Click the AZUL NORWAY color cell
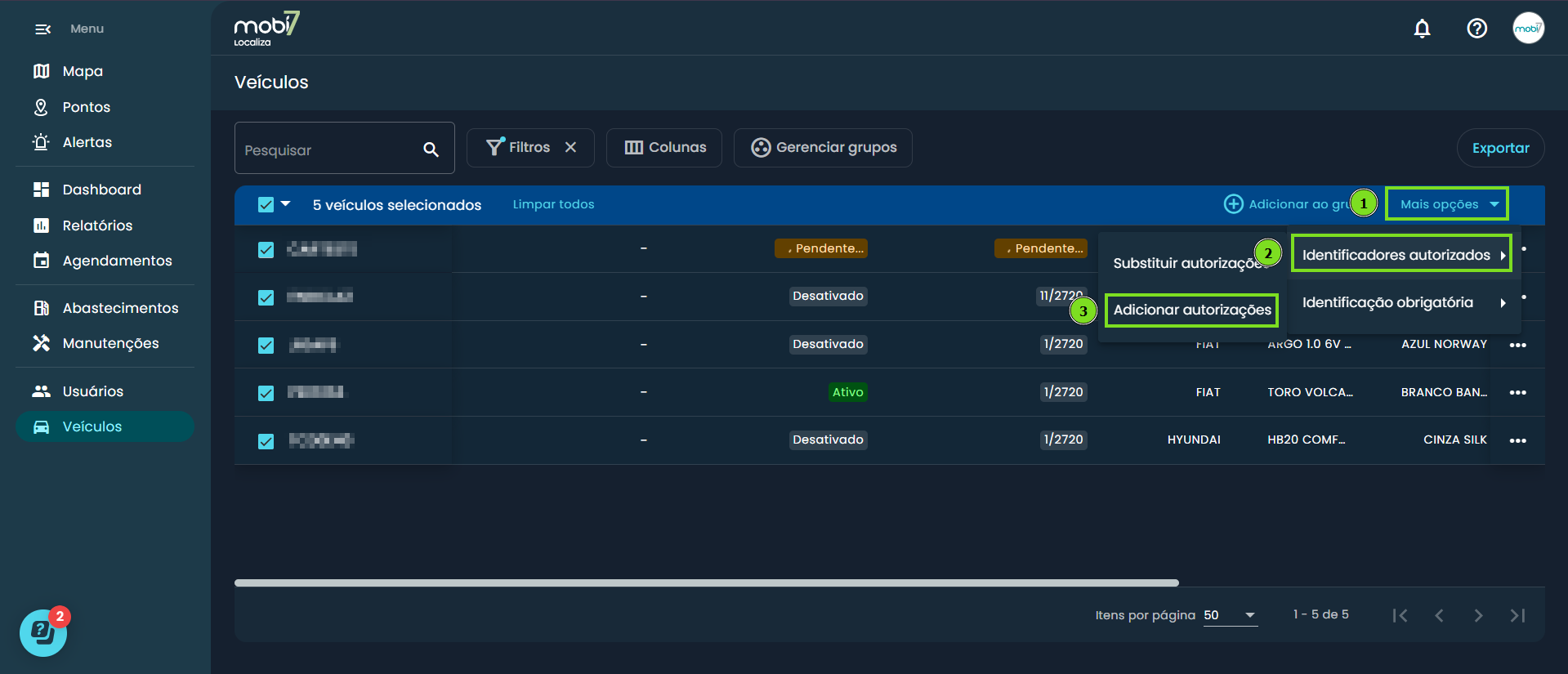 point(1444,344)
